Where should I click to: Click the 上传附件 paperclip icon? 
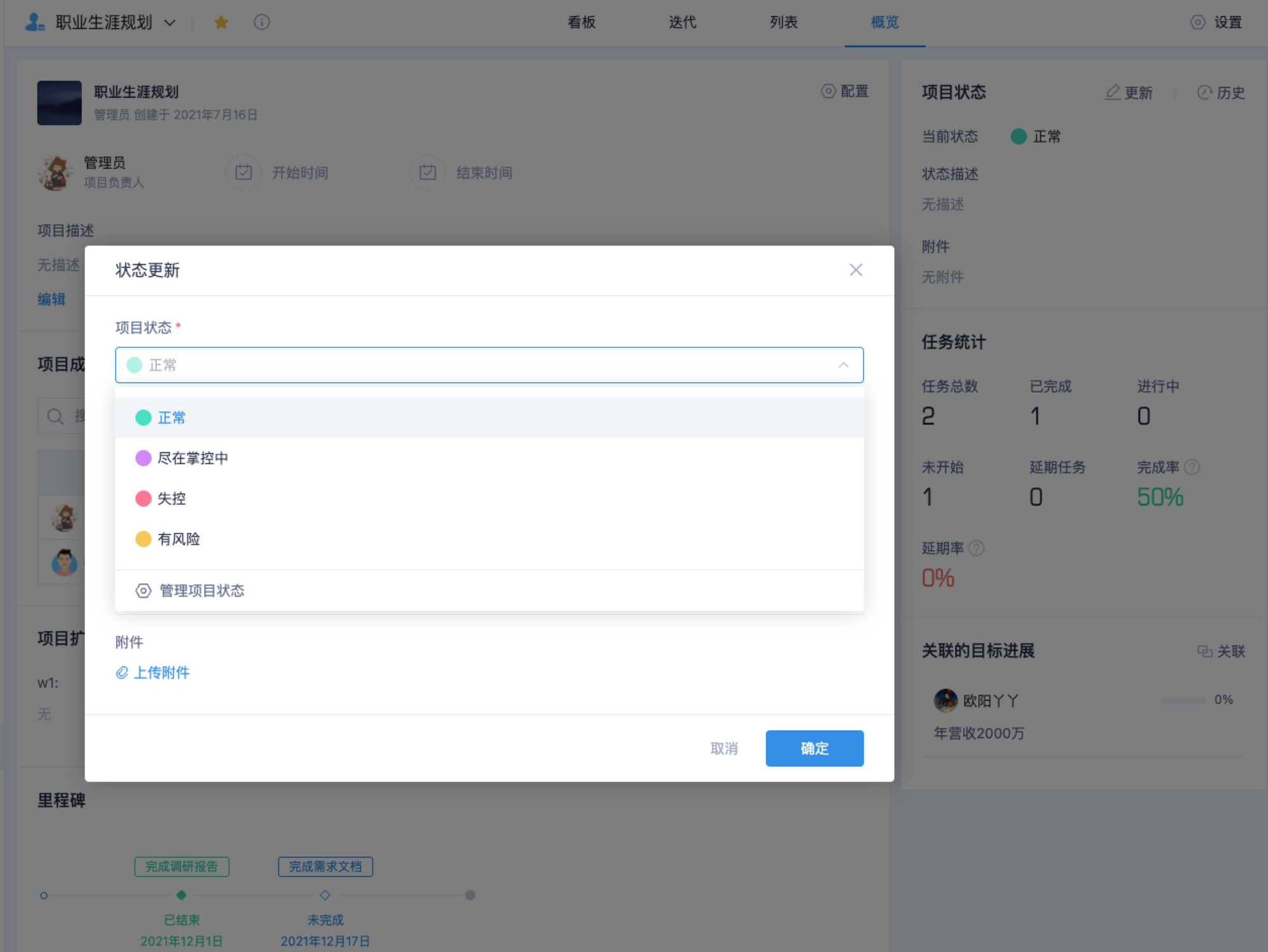122,672
